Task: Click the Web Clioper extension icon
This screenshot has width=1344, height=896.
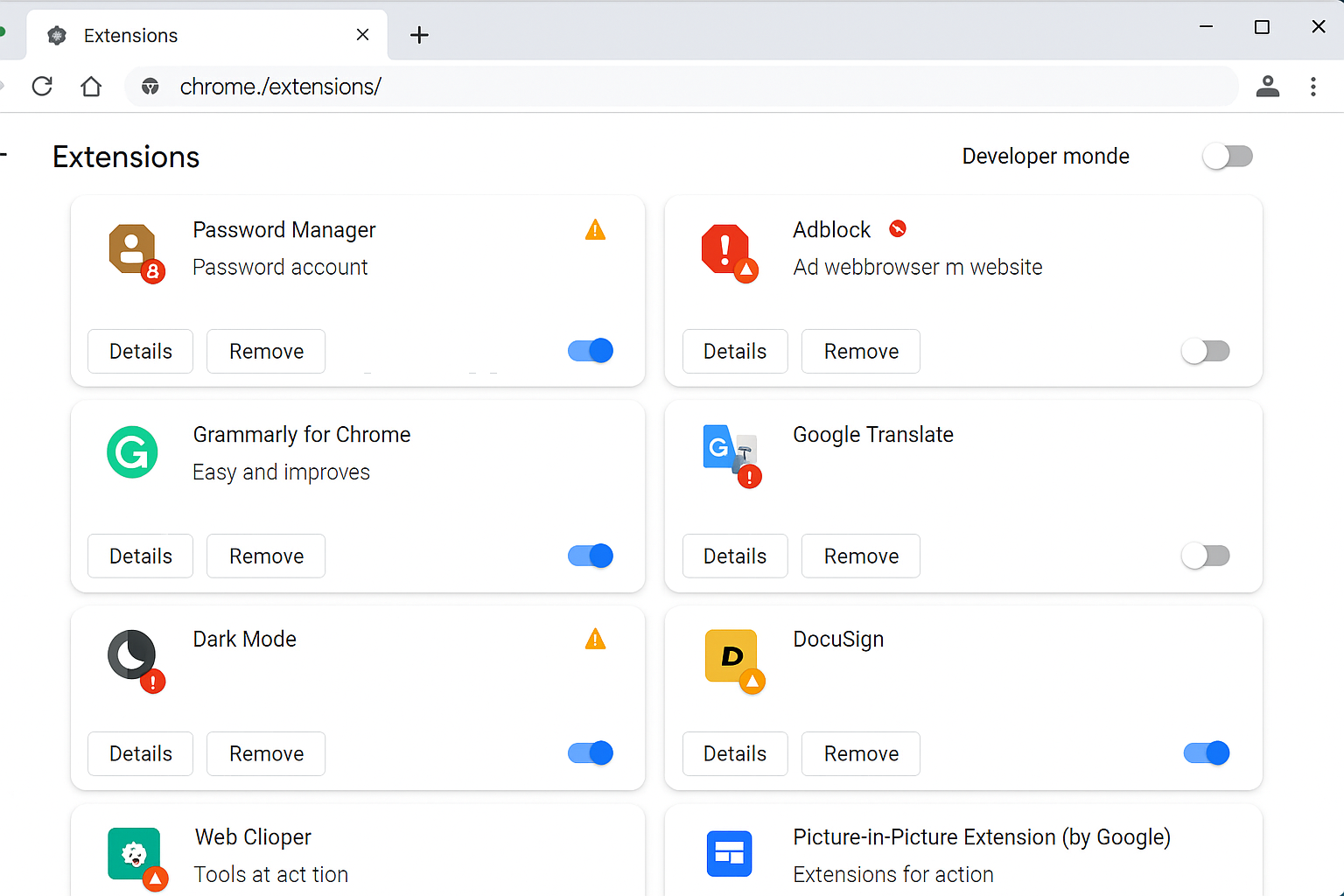Action: pos(134,854)
